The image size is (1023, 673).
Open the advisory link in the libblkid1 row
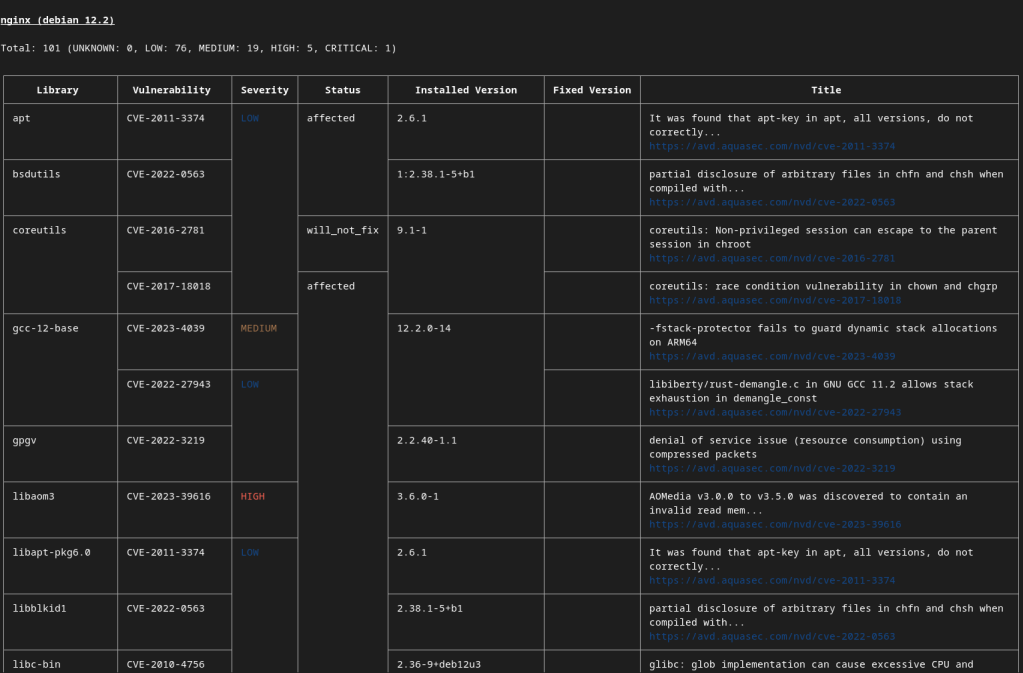(x=771, y=636)
